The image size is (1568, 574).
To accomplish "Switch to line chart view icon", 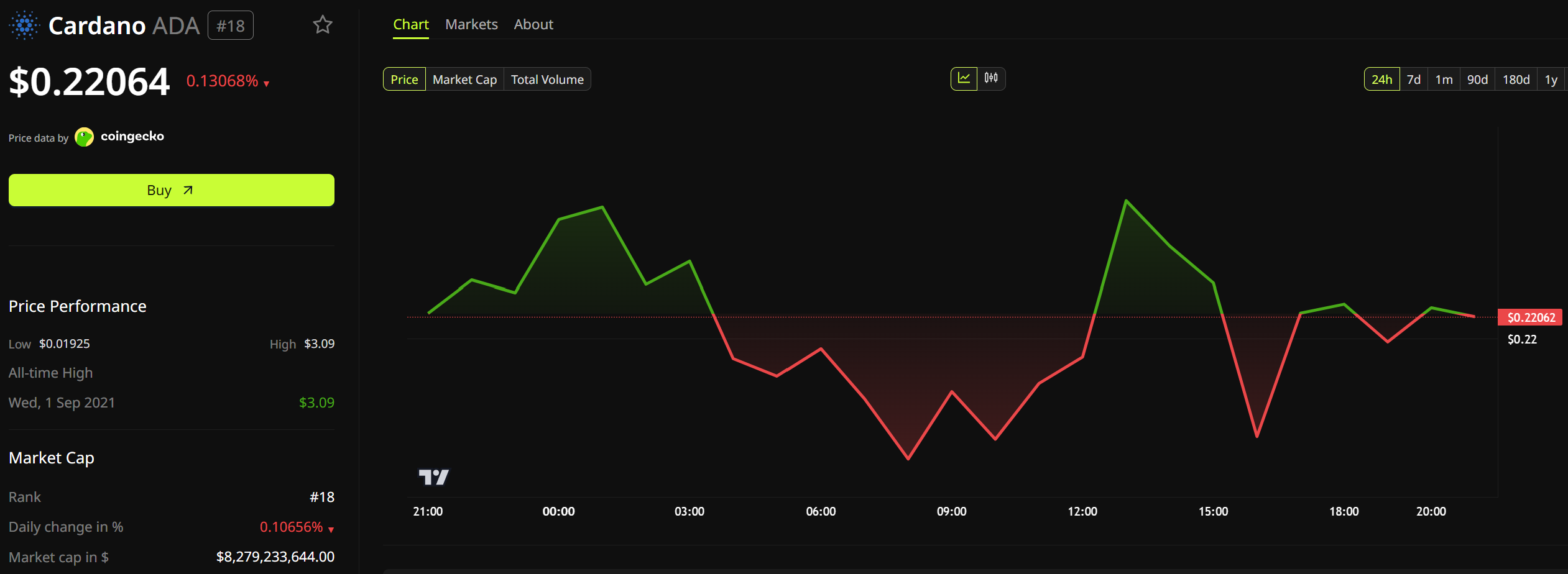I will [964, 78].
